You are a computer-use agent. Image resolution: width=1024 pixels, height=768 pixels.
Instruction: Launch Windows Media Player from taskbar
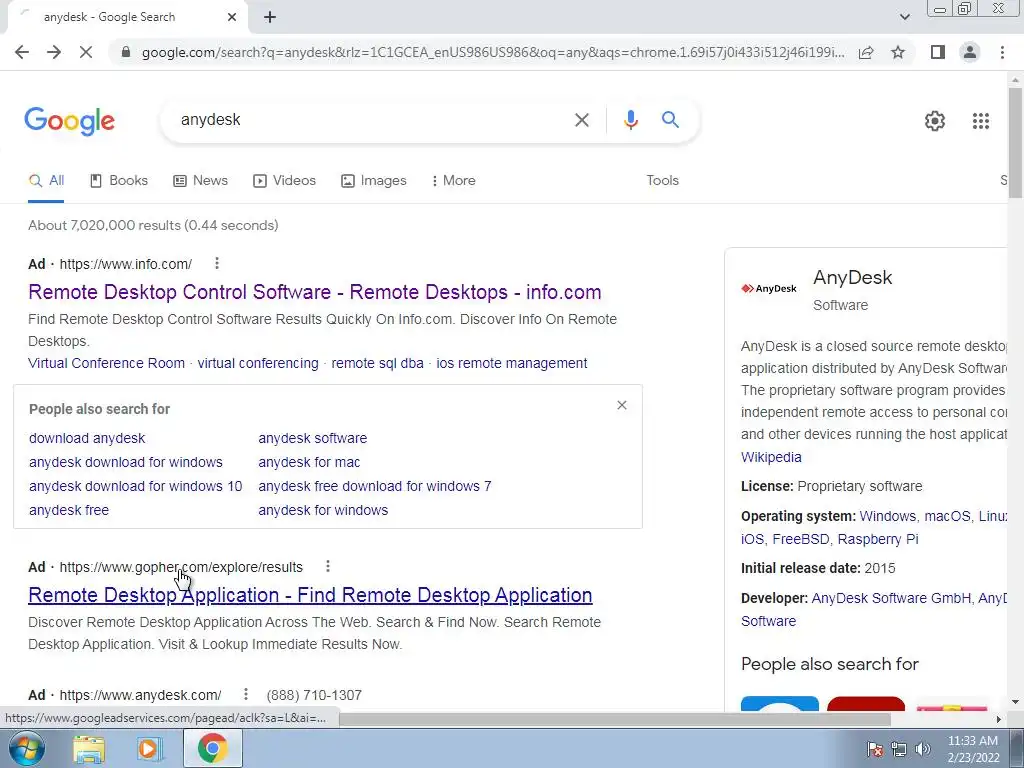150,749
